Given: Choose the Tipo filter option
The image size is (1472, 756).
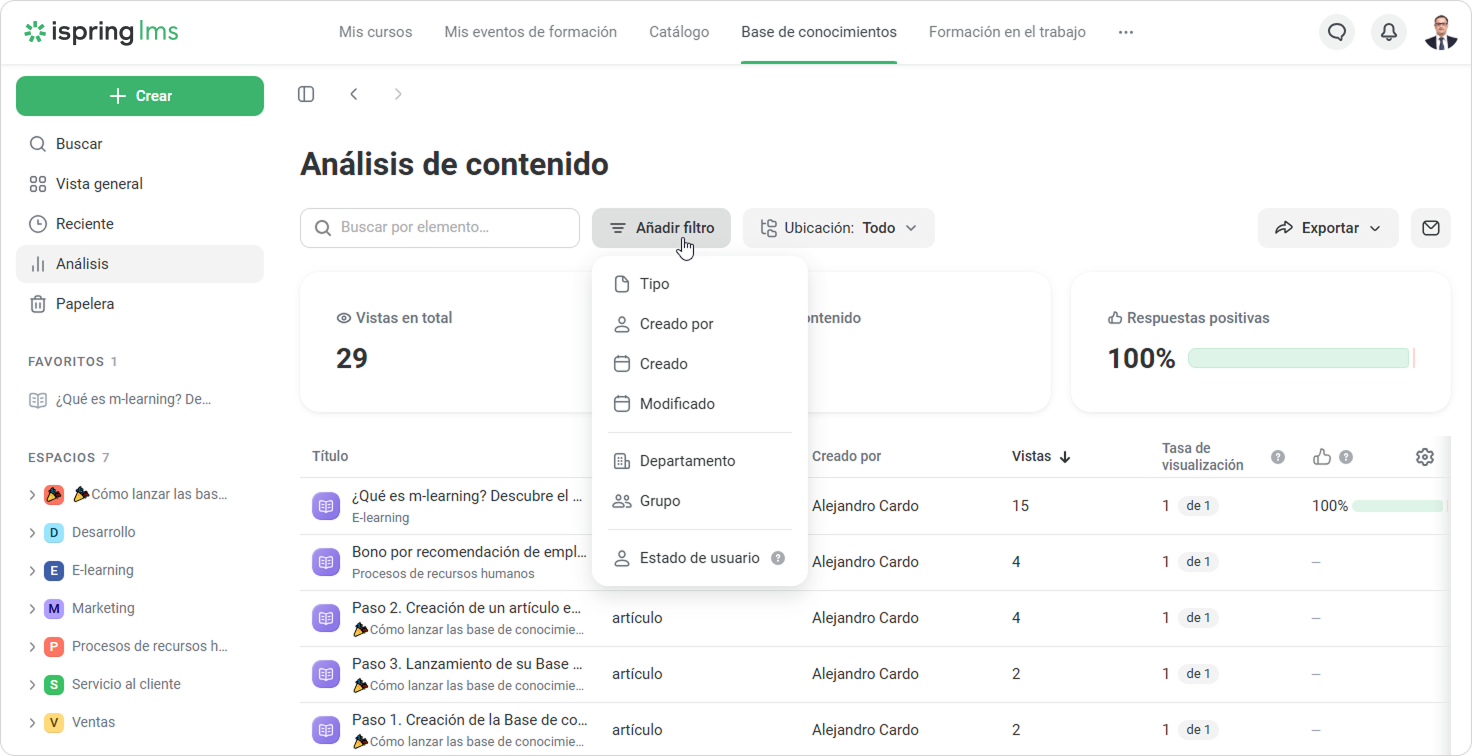Looking at the screenshot, I should tap(654, 284).
